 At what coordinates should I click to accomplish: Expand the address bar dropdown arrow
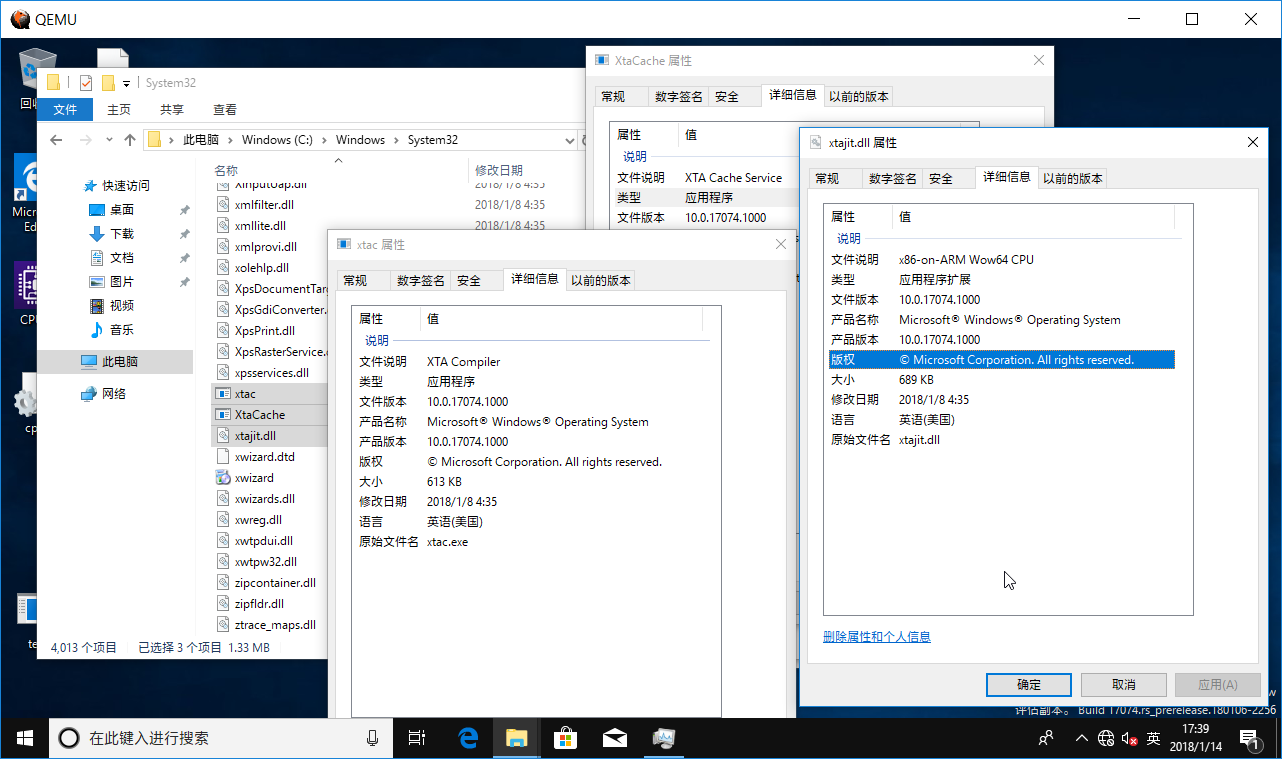(568, 139)
